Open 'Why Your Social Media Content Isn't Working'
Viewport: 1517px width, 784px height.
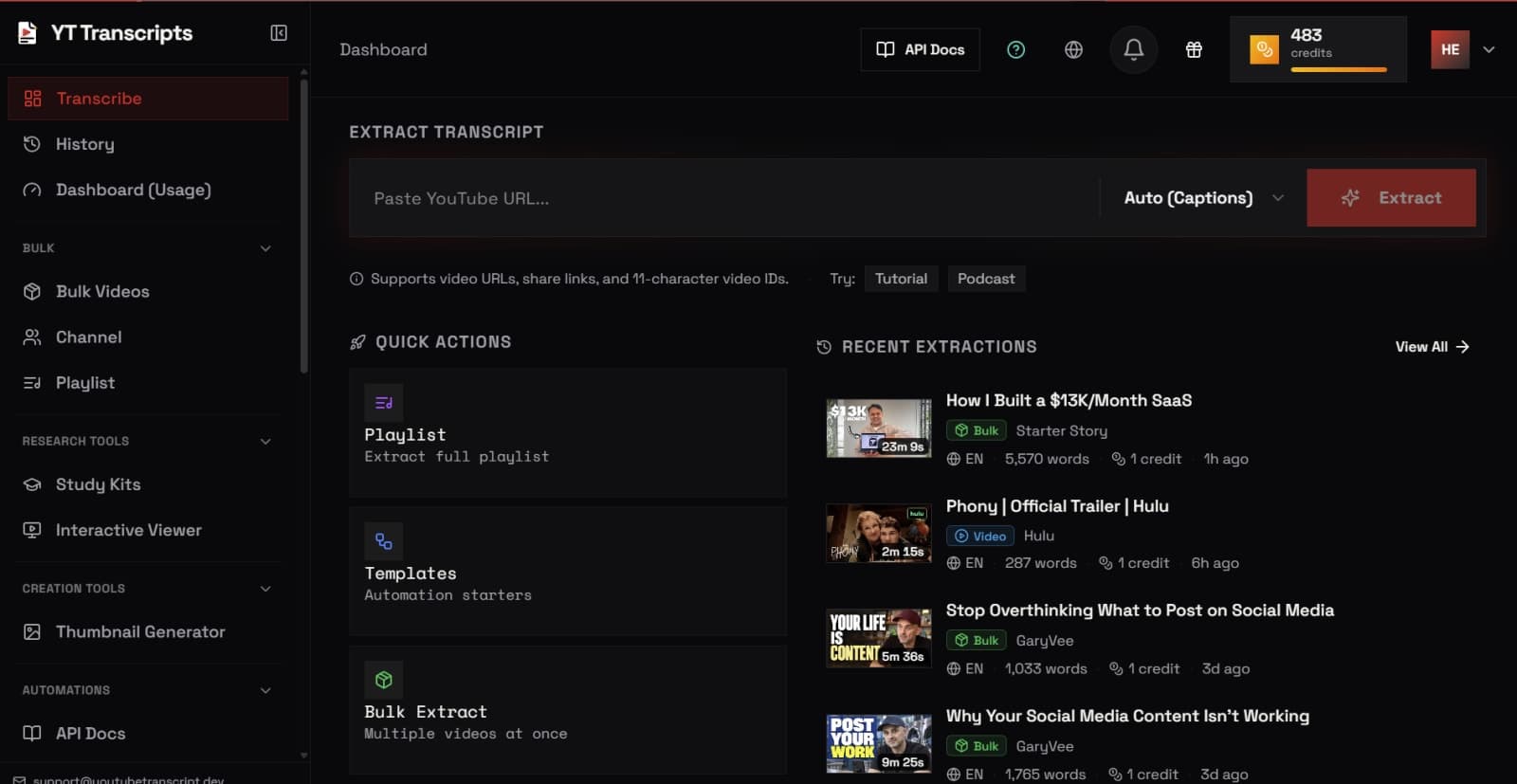(1127, 716)
